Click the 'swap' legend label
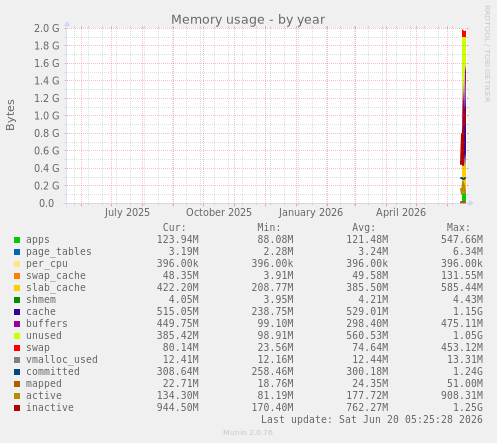The image size is (497, 443). [38, 348]
